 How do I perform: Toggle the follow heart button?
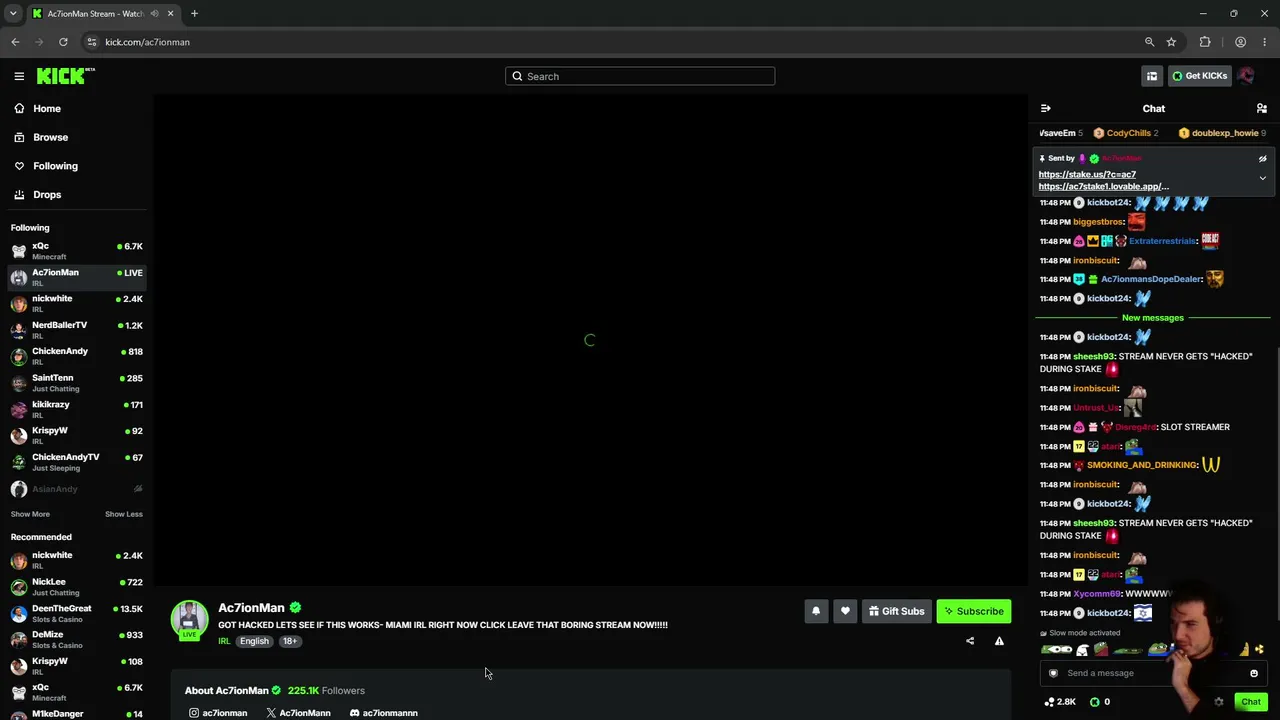point(845,611)
